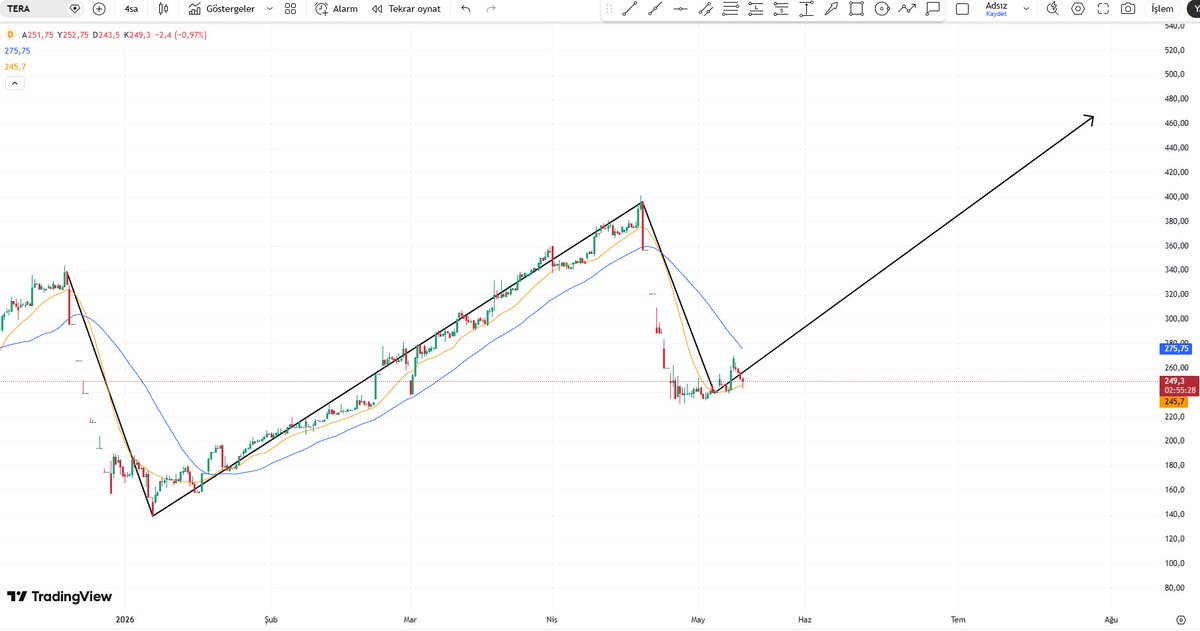Image resolution: width=1200 pixels, height=631 pixels.
Task: Select the Horizontal Line drawing tool
Action: (680, 9)
